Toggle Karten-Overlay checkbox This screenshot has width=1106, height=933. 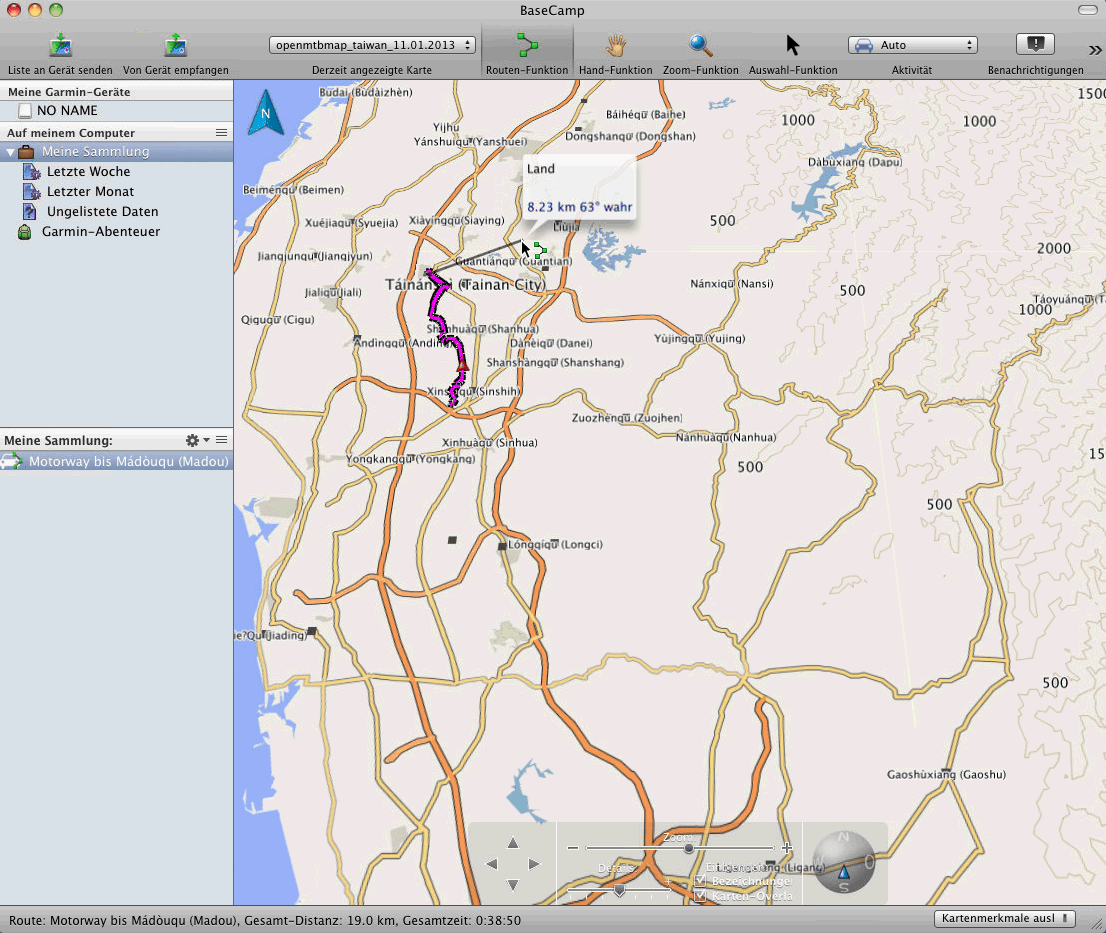(700, 896)
